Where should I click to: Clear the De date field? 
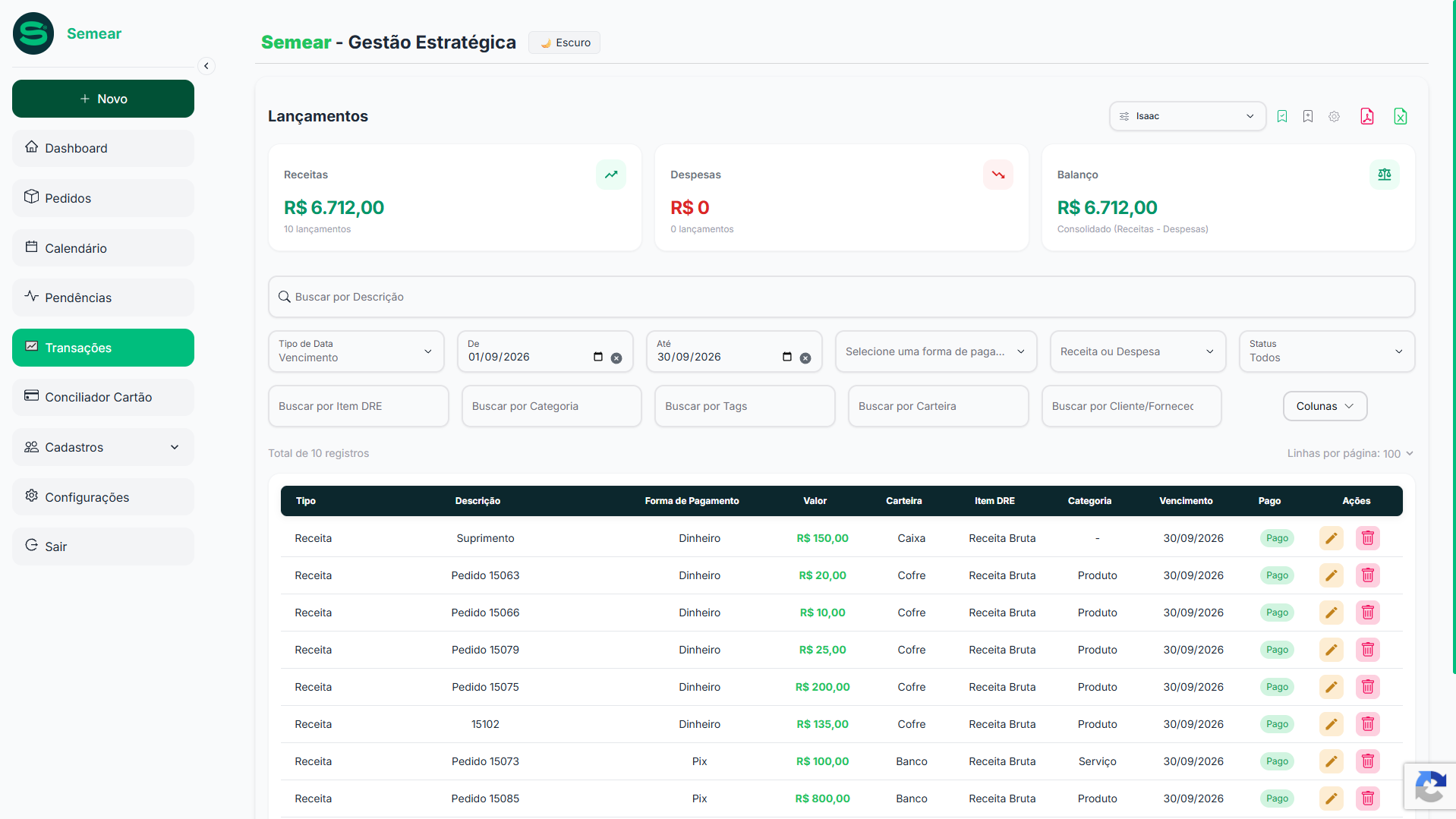[x=616, y=358]
